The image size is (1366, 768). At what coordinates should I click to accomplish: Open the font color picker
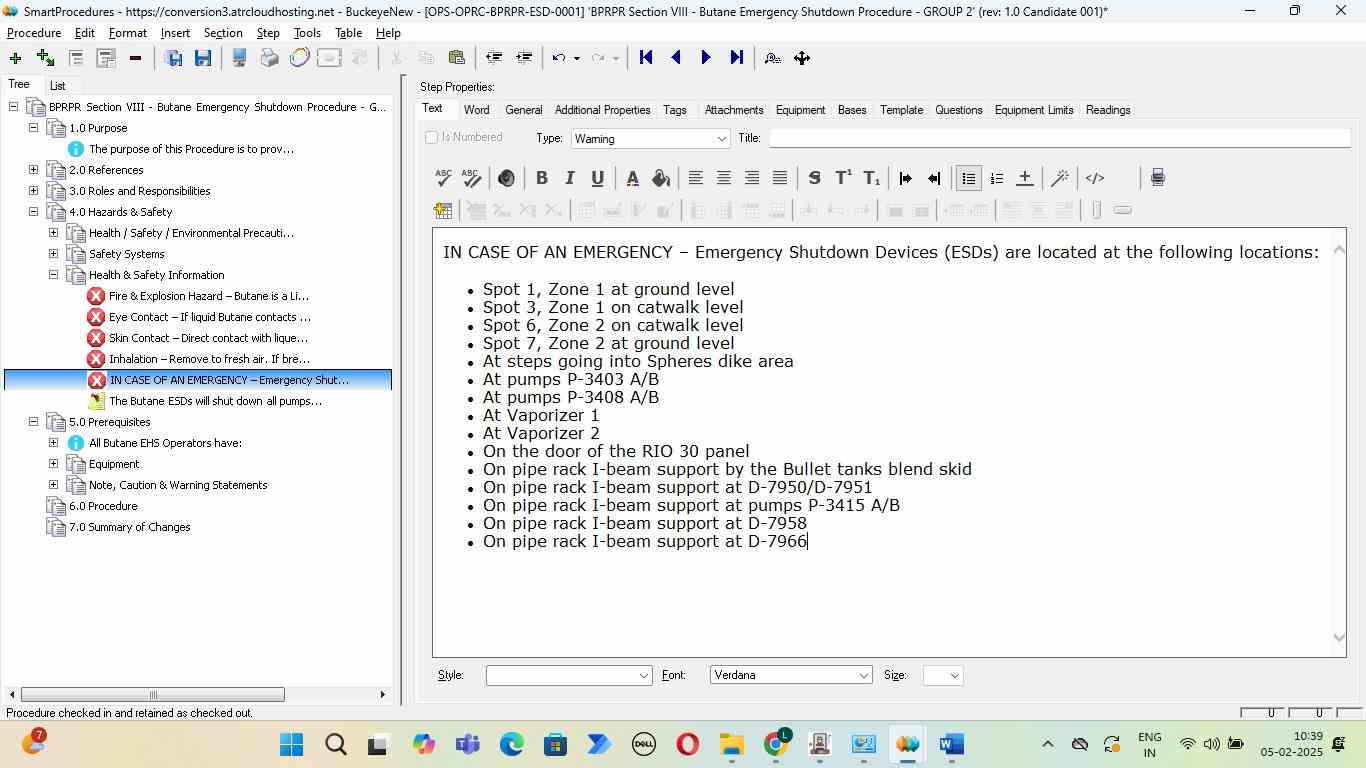click(x=632, y=178)
